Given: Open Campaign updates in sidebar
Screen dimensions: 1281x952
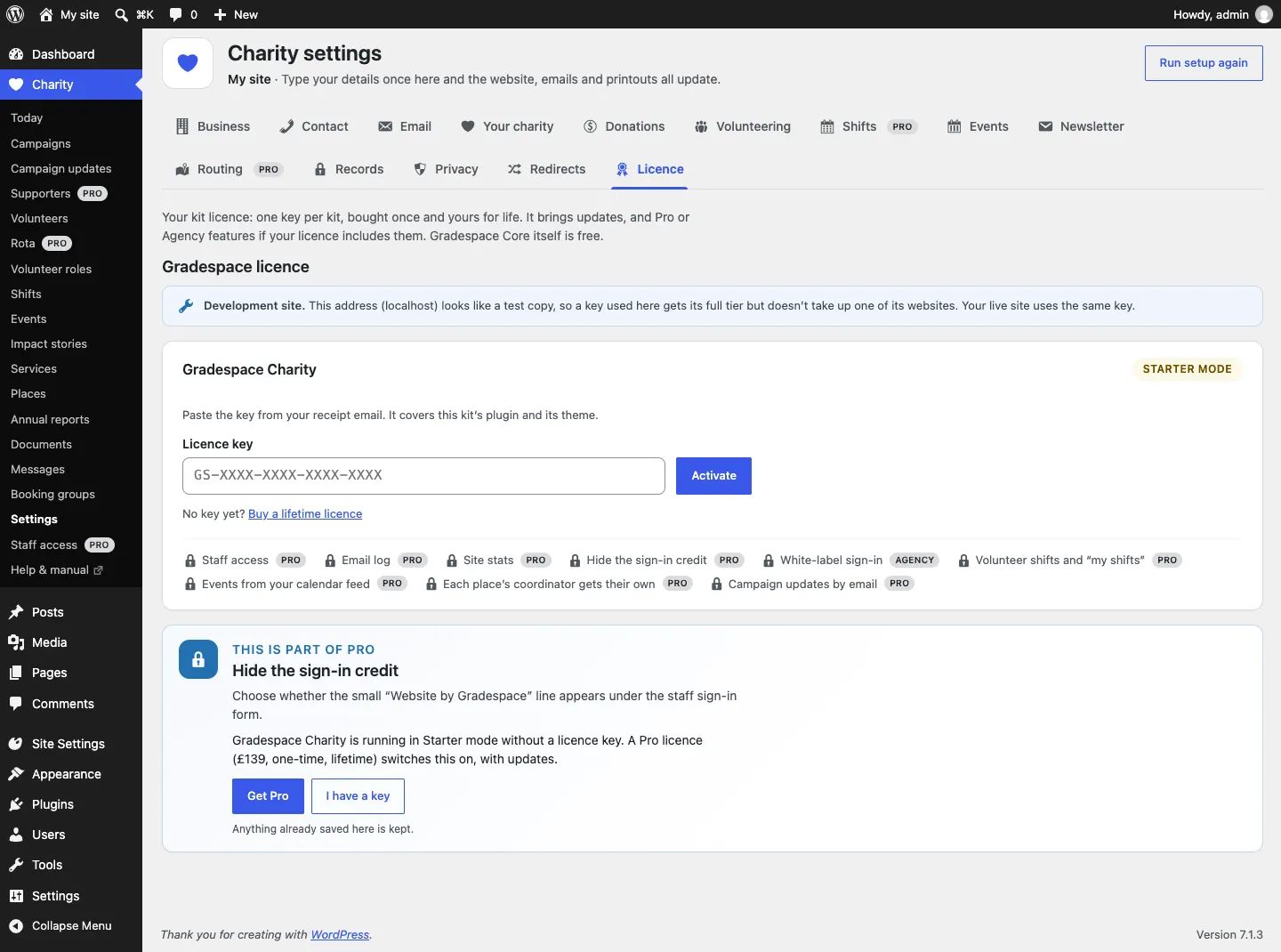Looking at the screenshot, I should tap(61, 168).
